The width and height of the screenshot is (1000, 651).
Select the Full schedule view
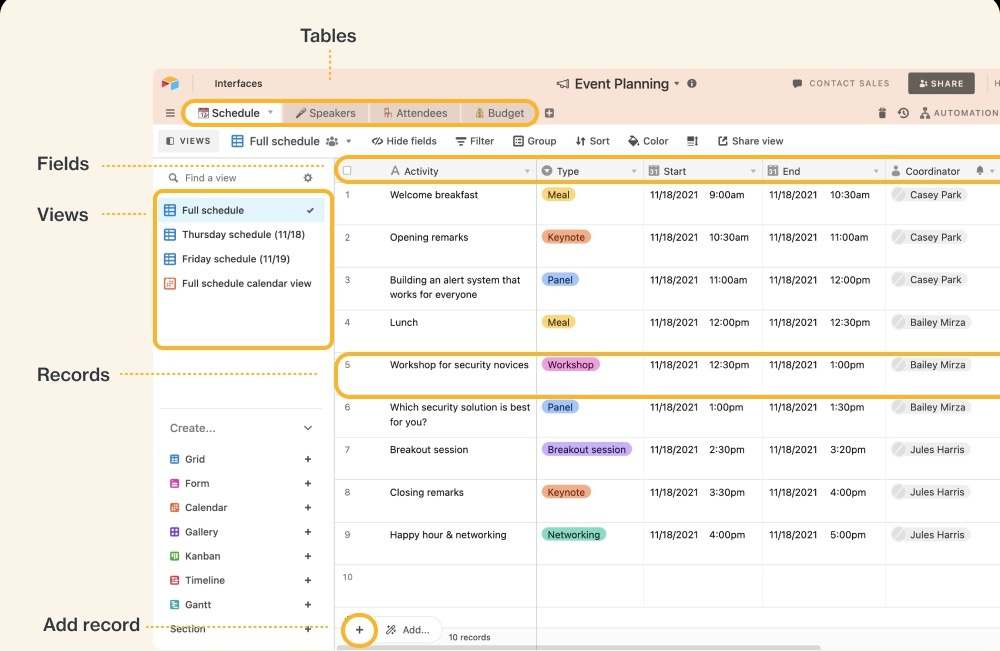coord(241,210)
